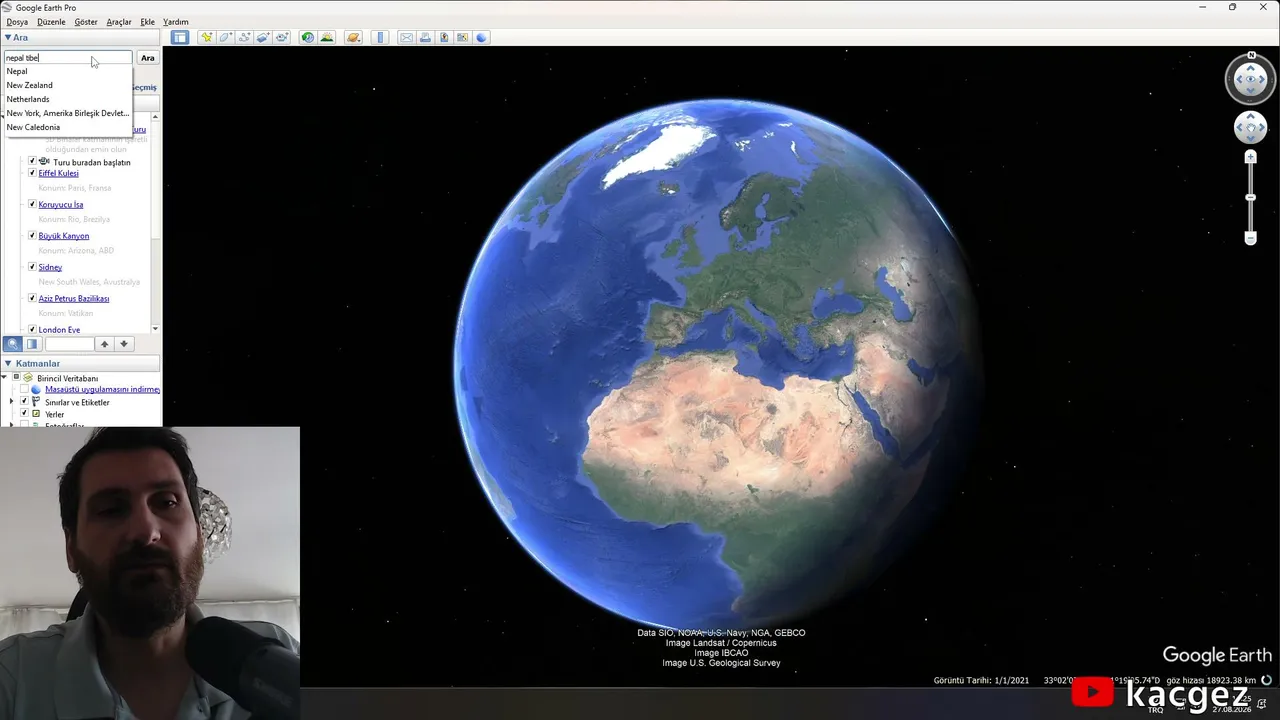The image size is (1280, 720).
Task: Click the zoom slider handle
Action: [1250, 198]
